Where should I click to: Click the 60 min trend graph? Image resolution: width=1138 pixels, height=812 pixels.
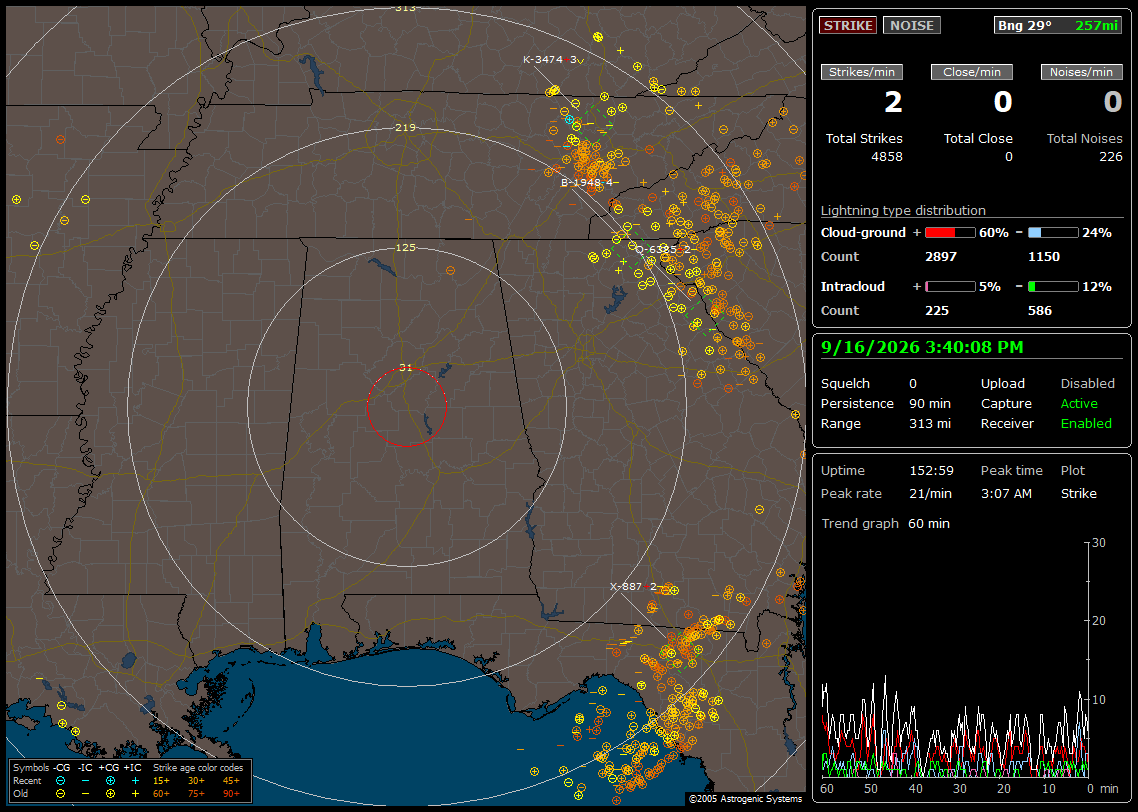point(956,658)
